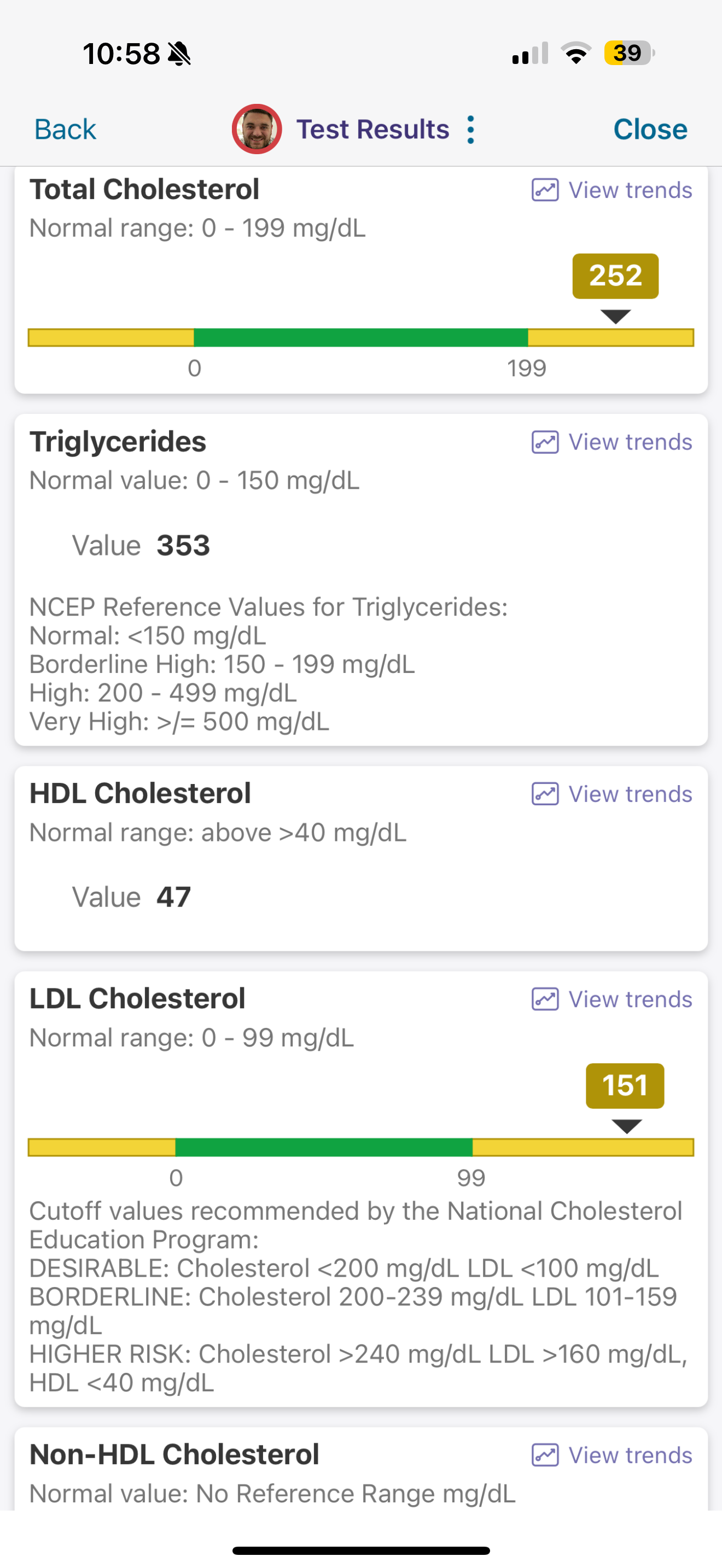Open View trends link for Non-HDL Cholesterol
The height and width of the screenshot is (1568, 722).
pos(630,1455)
